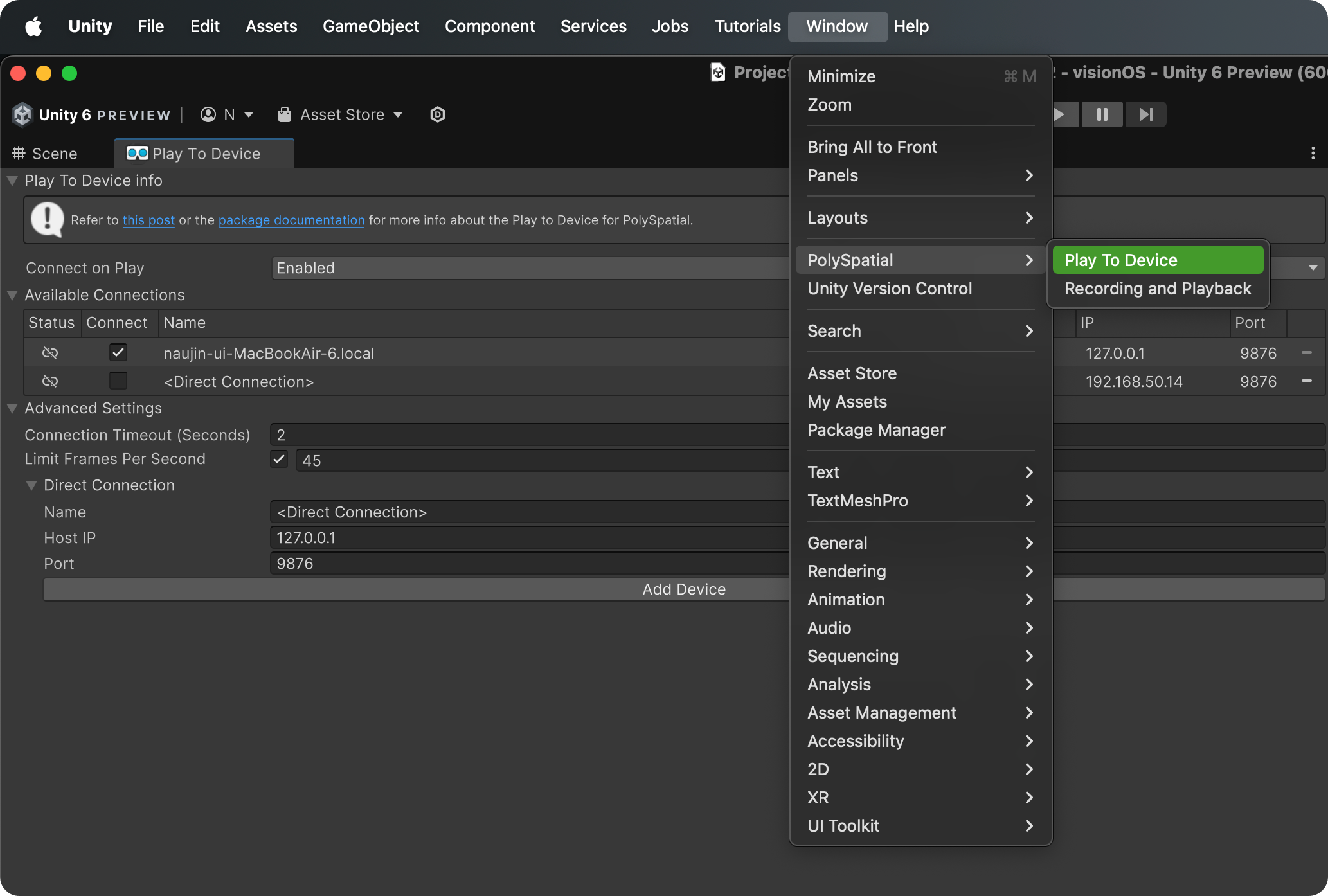1328x896 pixels.
Task: Click the Unity hexagon services icon
Action: 438,114
